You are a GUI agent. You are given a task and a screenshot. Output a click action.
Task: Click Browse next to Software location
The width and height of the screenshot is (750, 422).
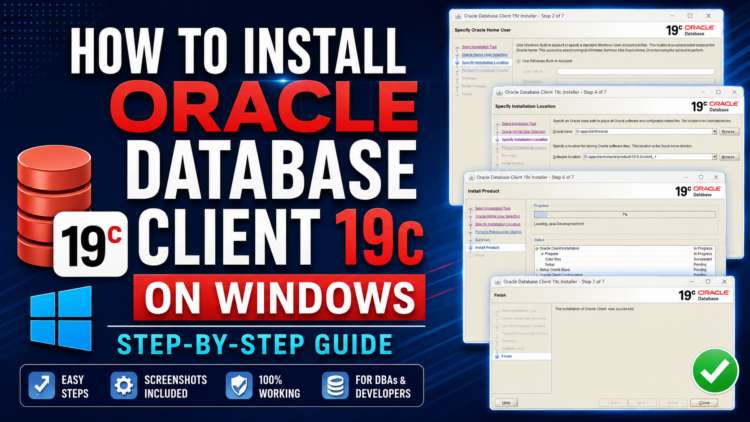click(729, 157)
